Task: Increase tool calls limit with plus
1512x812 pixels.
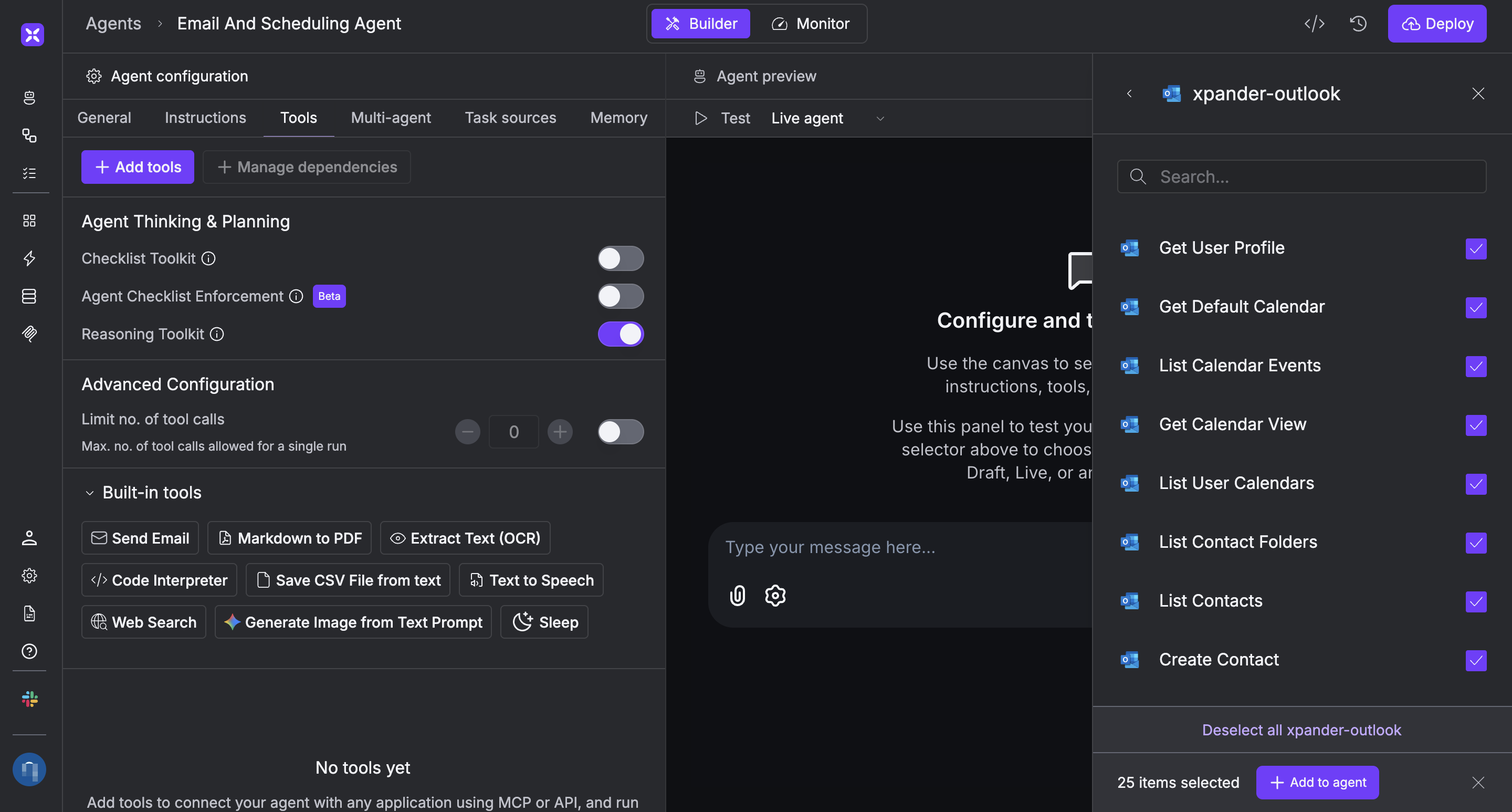Action: (560, 432)
